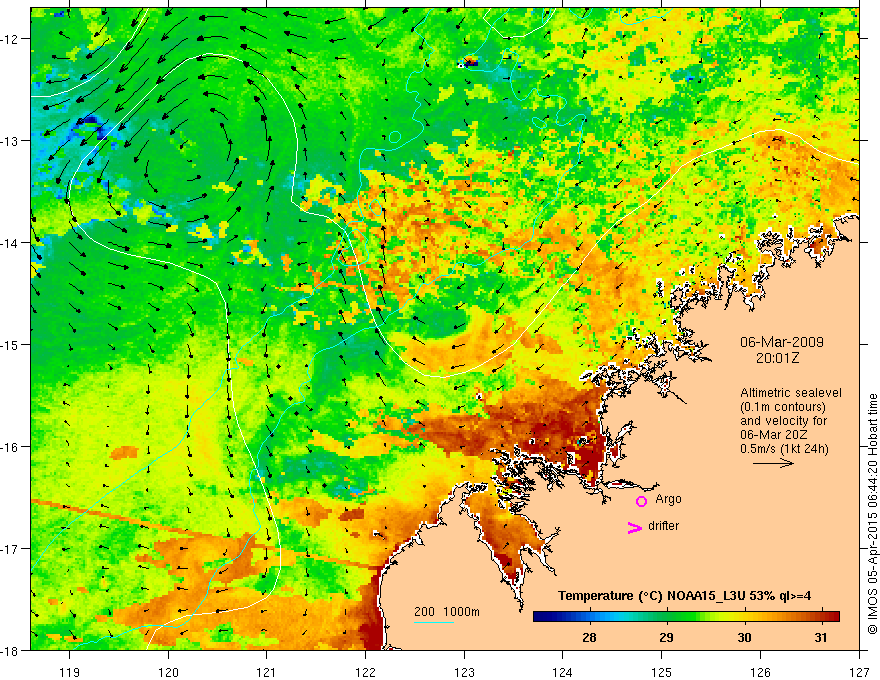Click the magenta Argo circle symbol

[x=641, y=501]
